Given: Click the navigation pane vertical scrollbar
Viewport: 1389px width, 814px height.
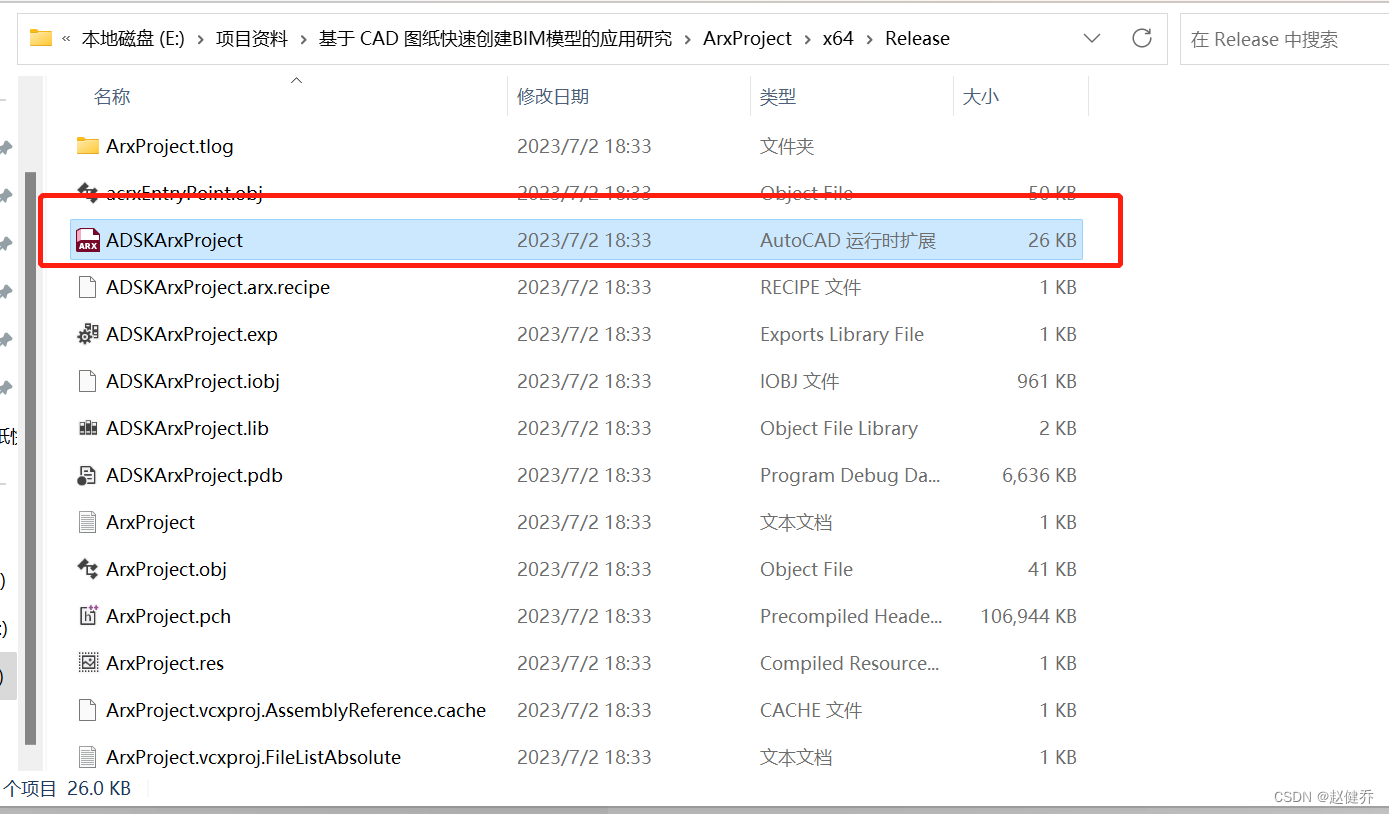Looking at the screenshot, I should 30,457.
